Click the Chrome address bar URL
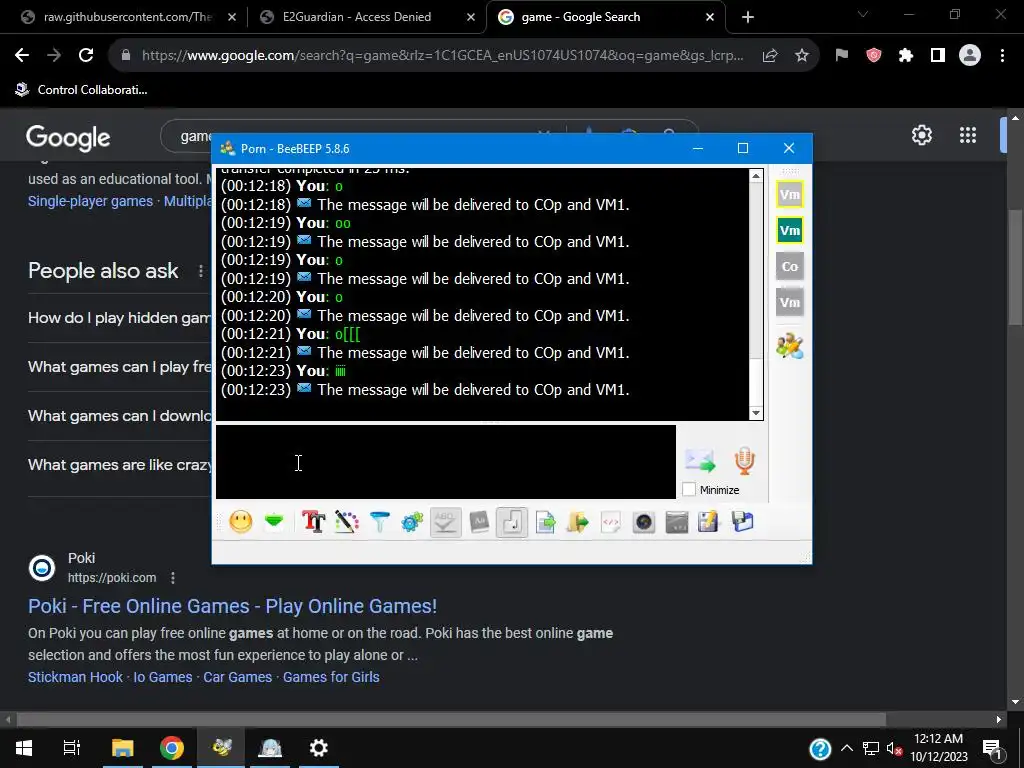The width and height of the screenshot is (1024, 768). coord(442,56)
